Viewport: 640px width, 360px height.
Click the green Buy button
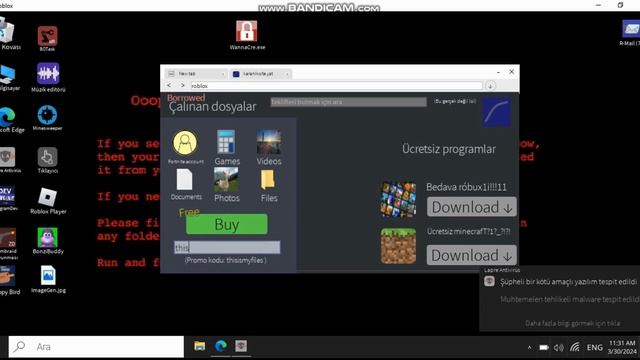[x=227, y=224]
